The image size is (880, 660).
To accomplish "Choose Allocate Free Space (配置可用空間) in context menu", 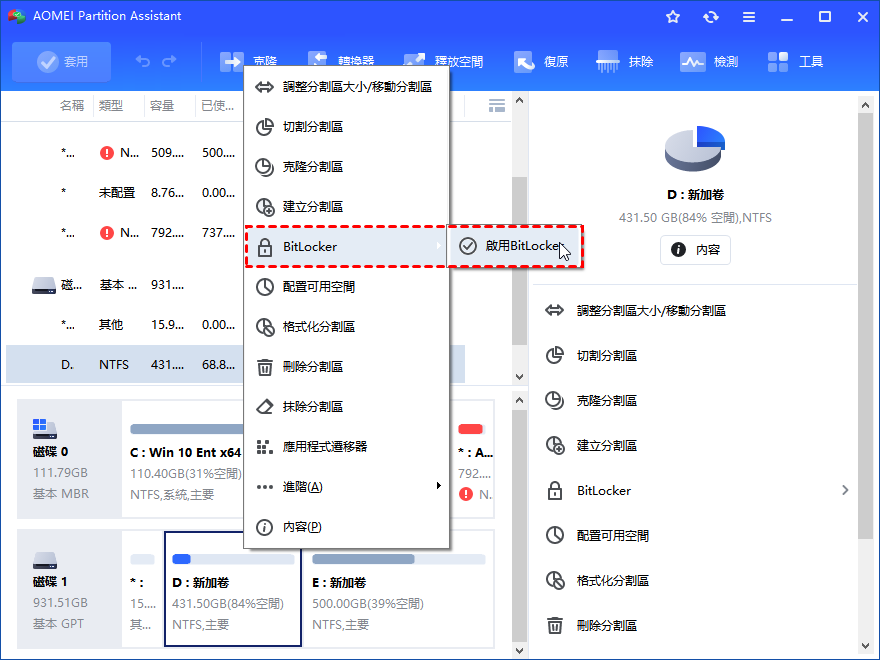I will point(346,287).
